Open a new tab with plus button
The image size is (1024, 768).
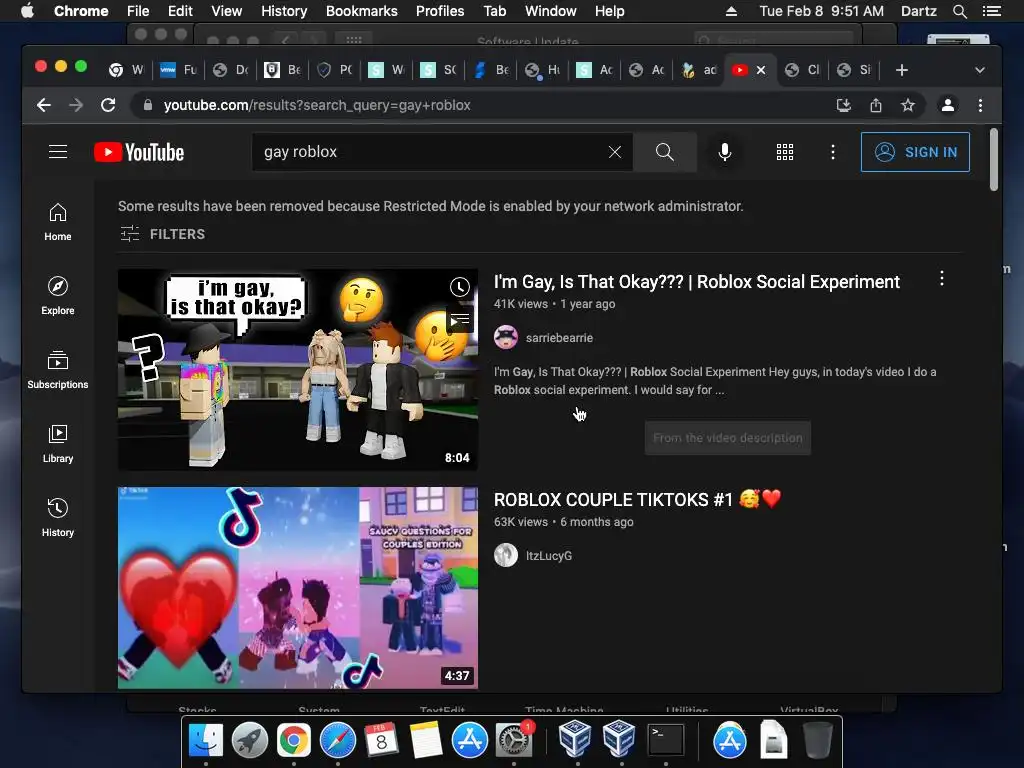point(902,70)
